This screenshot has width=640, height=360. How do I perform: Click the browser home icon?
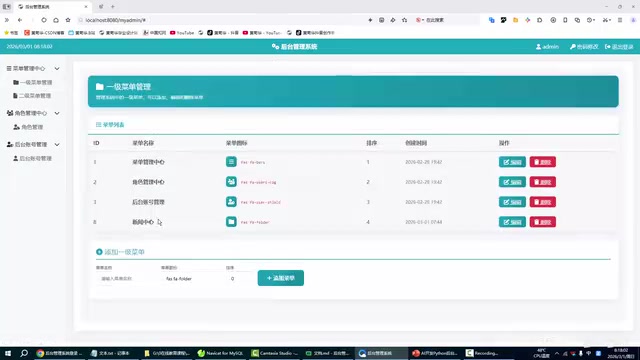tap(56, 20)
